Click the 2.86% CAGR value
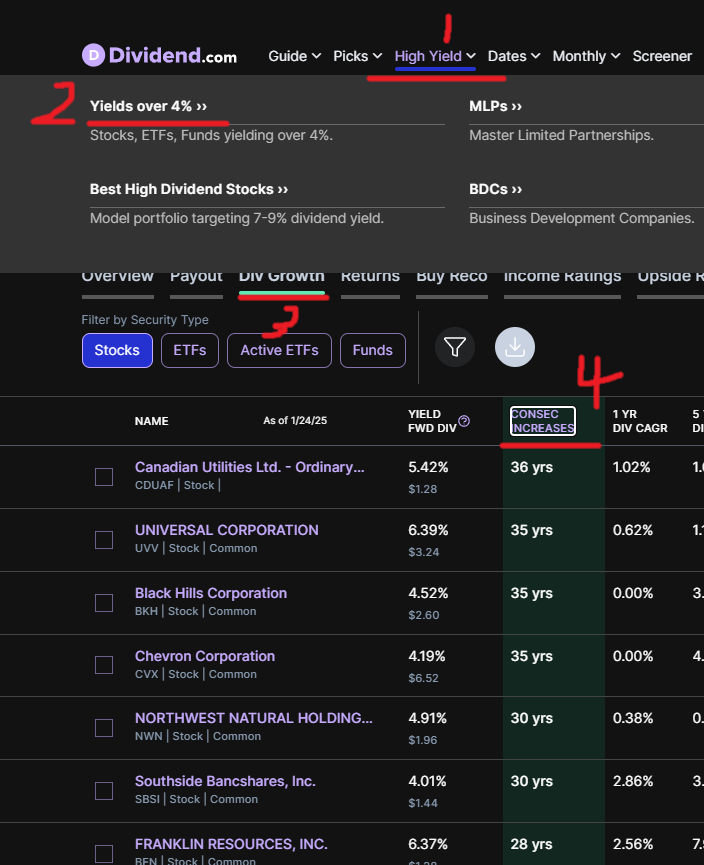Screen dimensions: 704x865 [633, 781]
